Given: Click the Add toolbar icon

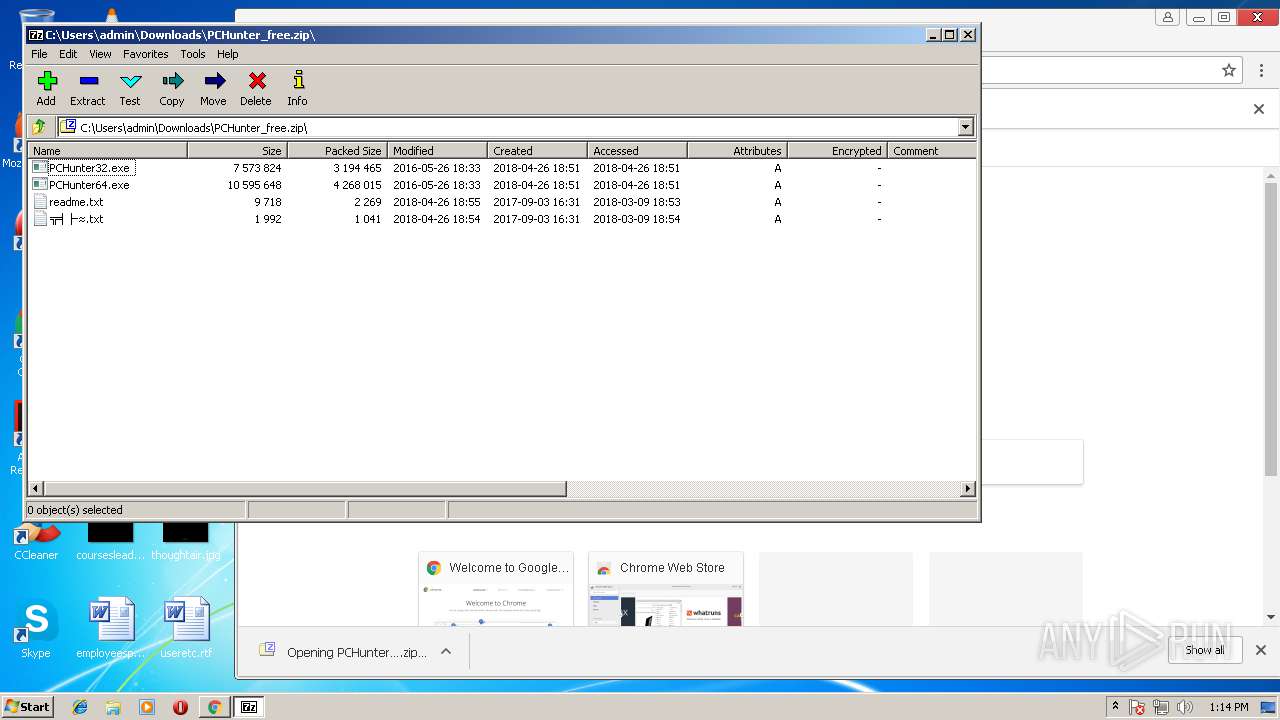Looking at the screenshot, I should tap(46, 88).
